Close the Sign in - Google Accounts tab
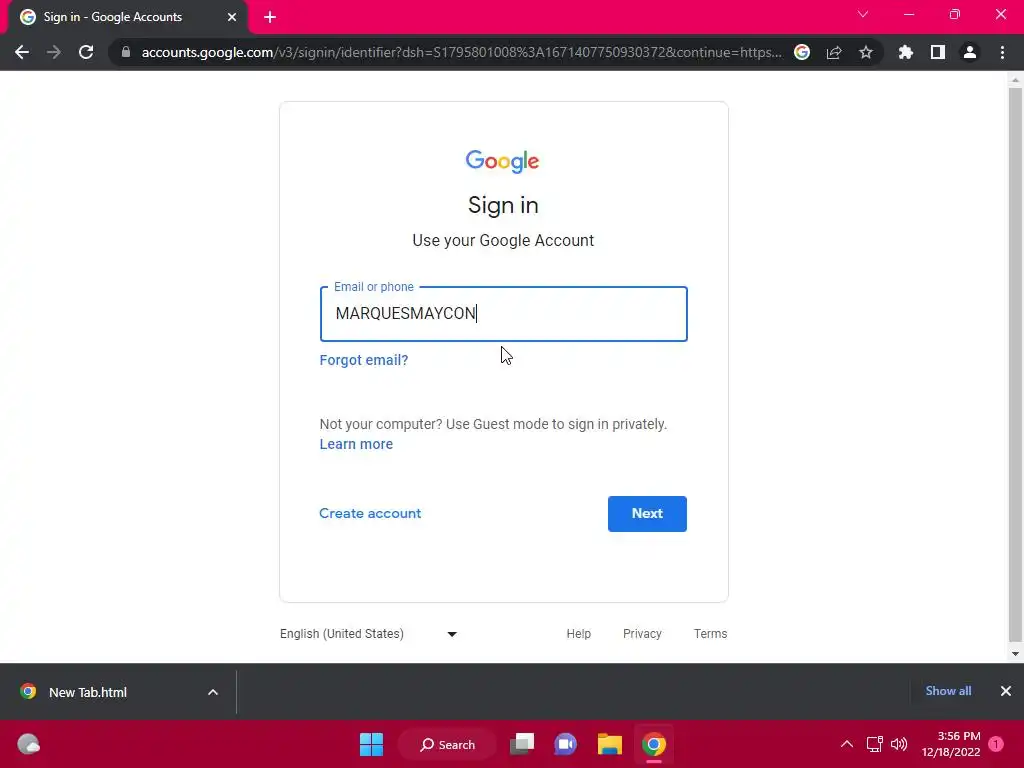 (x=232, y=17)
